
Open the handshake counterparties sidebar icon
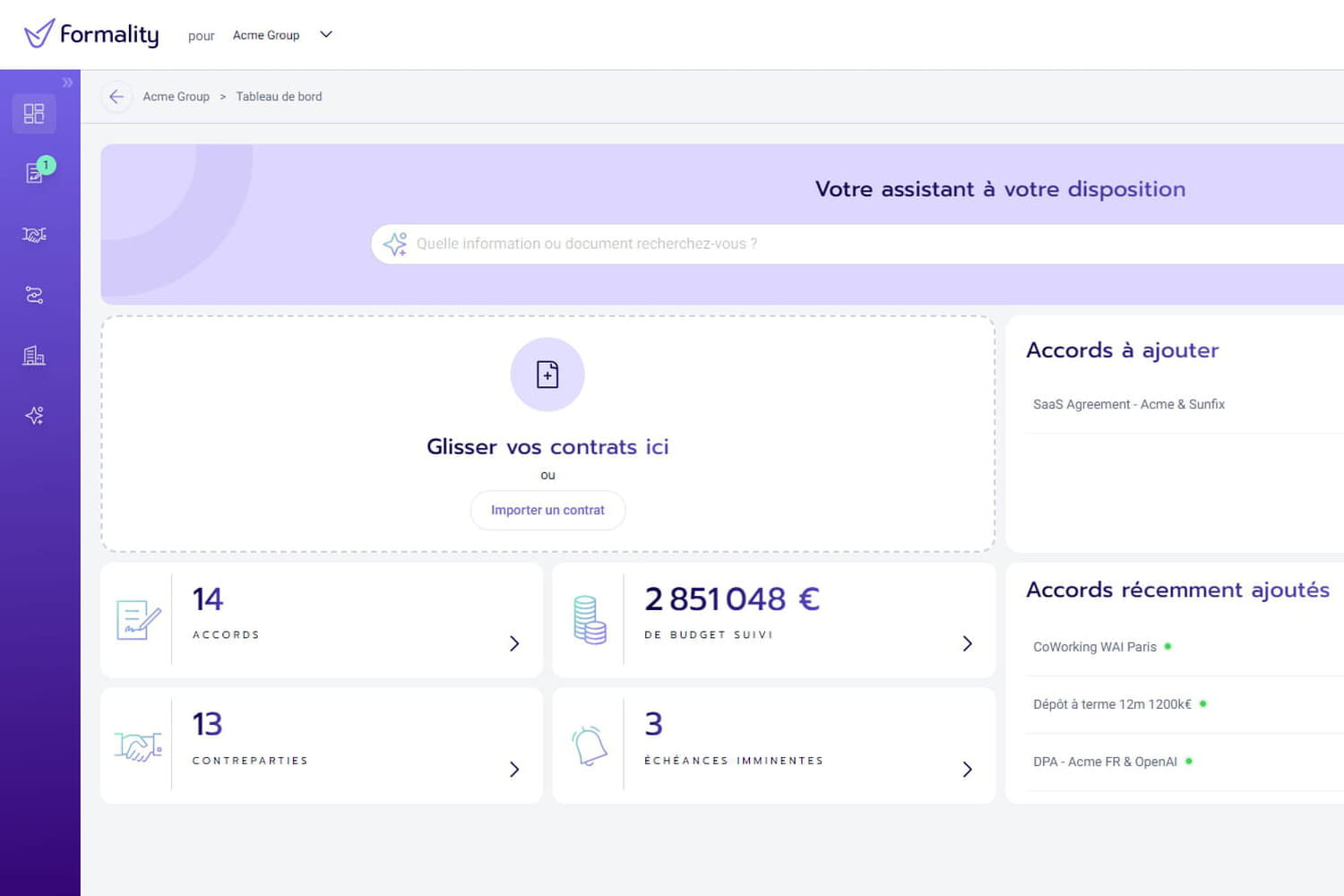34,235
